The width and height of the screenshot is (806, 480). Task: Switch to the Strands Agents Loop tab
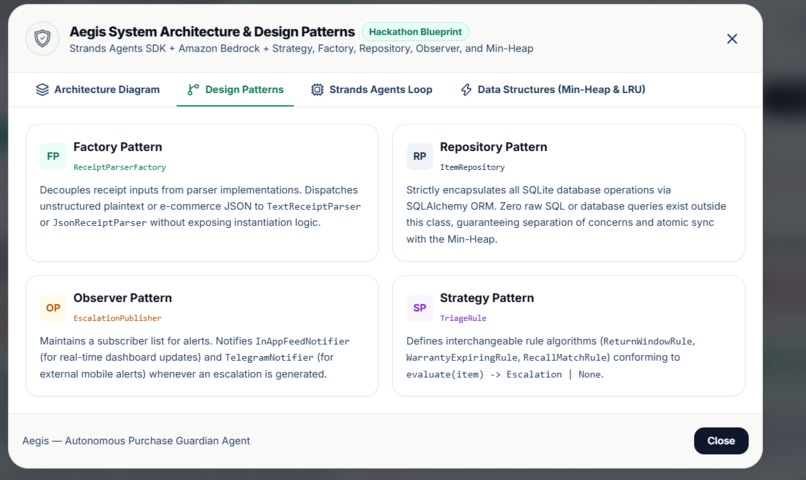pos(372,89)
